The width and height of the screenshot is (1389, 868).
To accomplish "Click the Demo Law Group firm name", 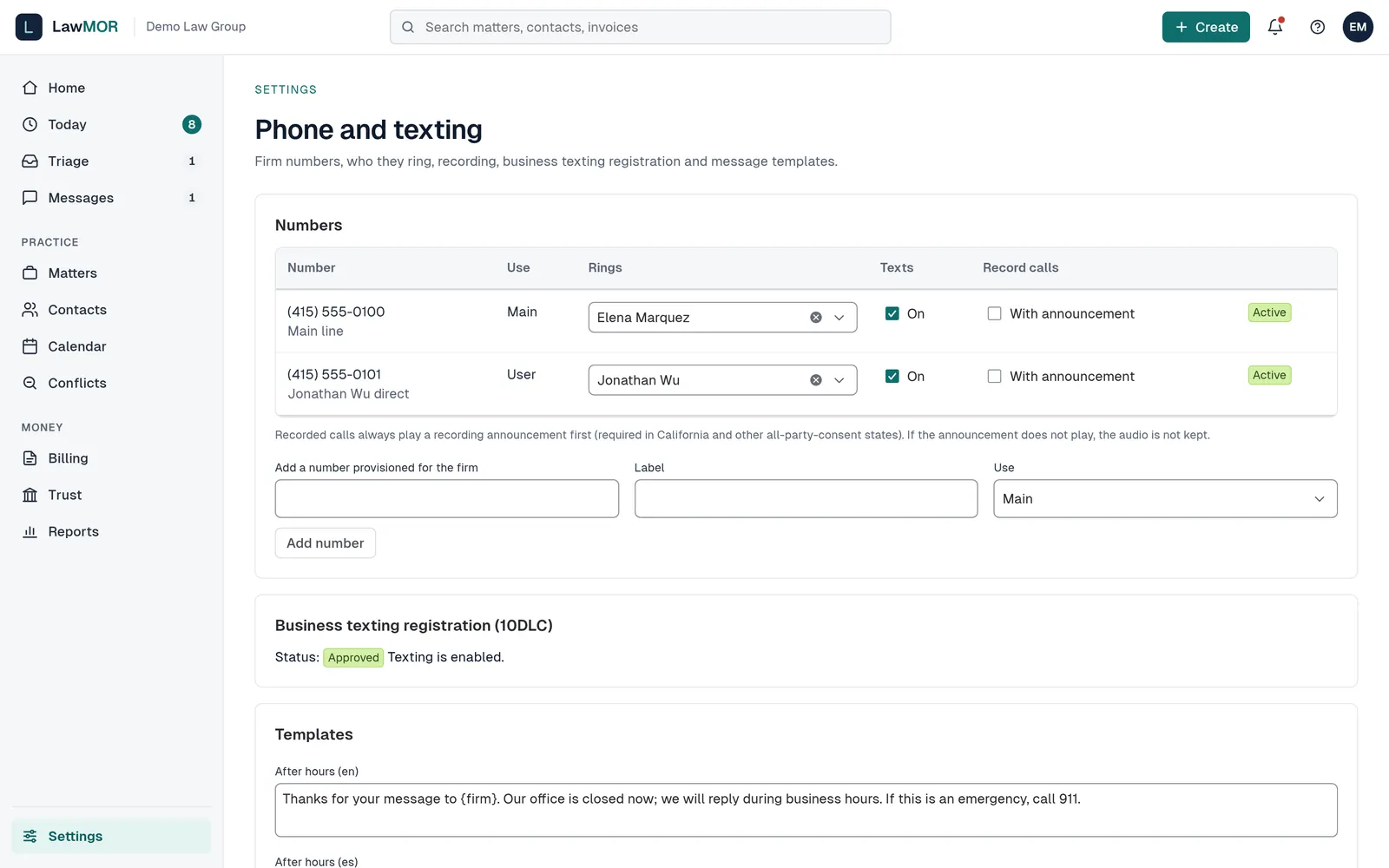I will point(196,27).
